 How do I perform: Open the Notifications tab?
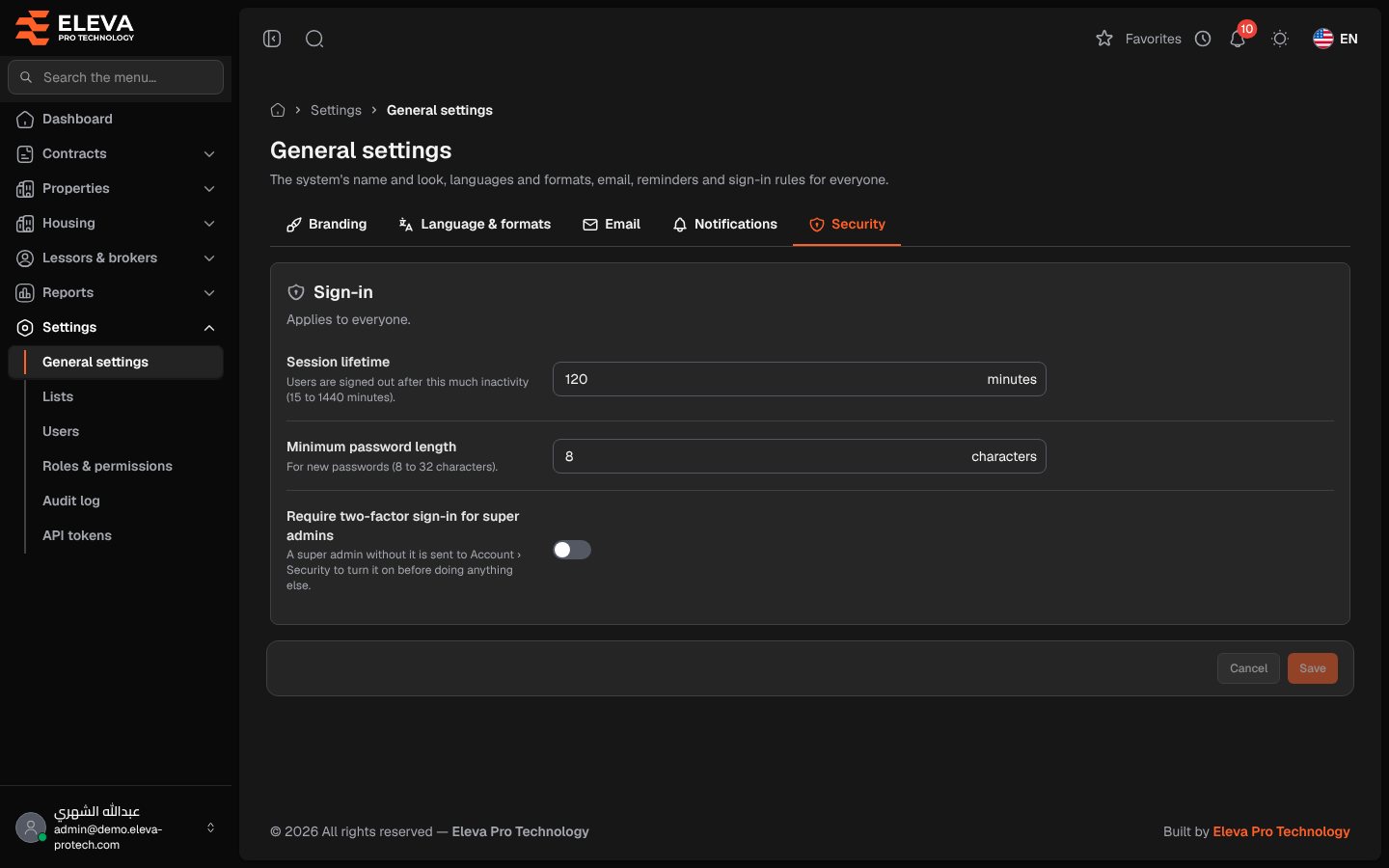click(724, 224)
